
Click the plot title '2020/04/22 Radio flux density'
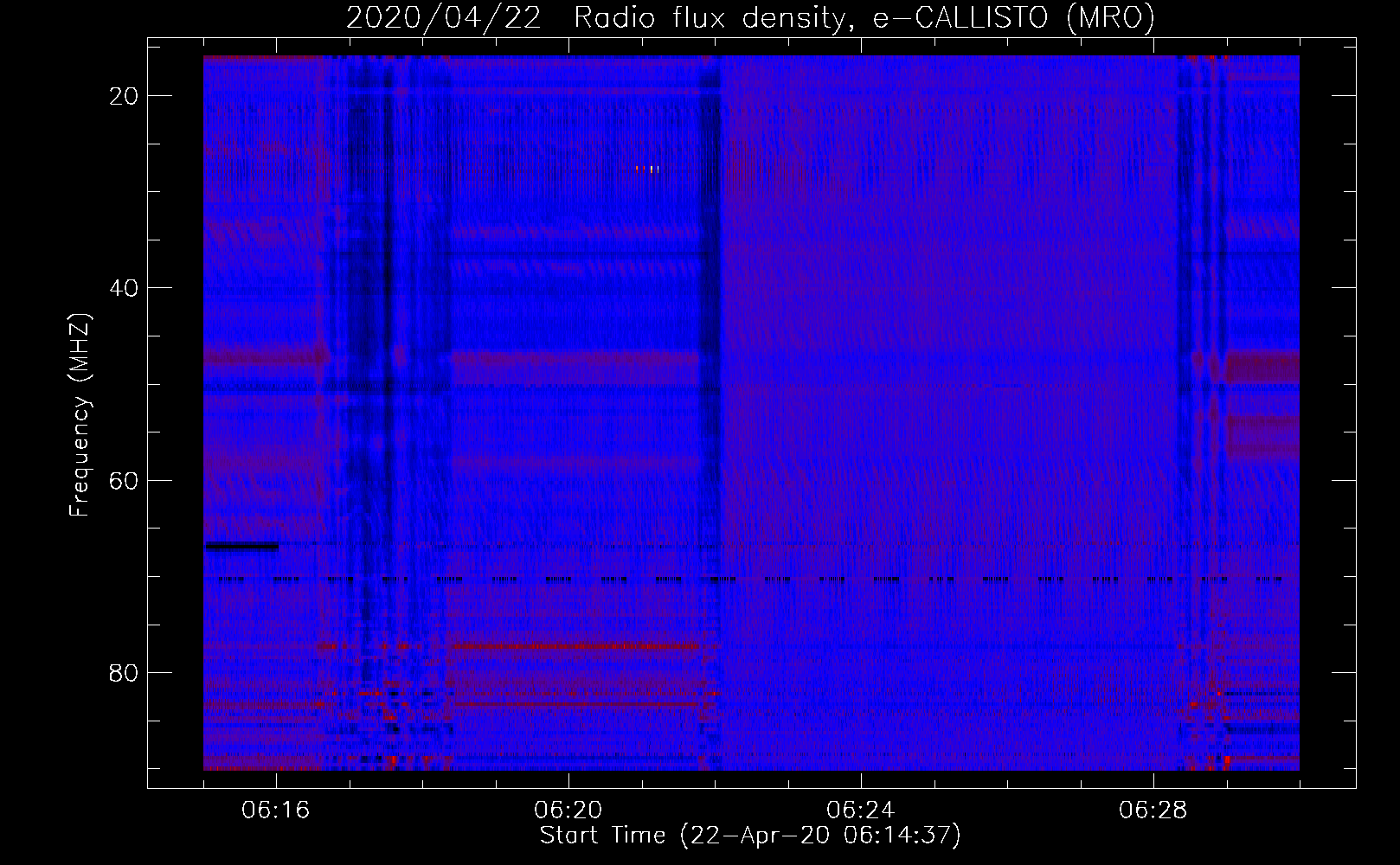(595, 18)
